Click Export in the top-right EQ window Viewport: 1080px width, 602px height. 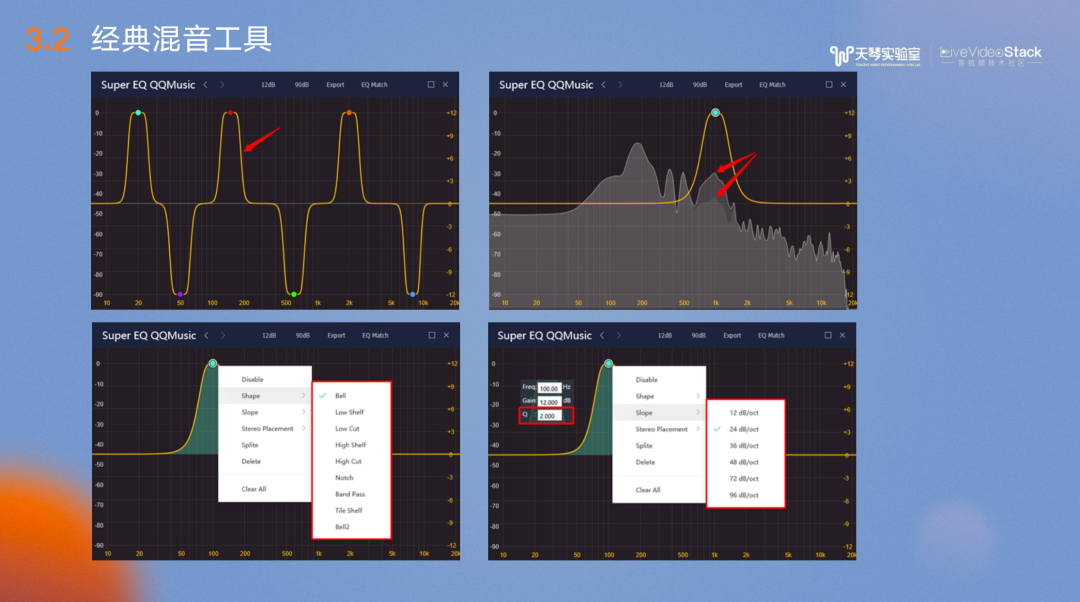[734, 85]
